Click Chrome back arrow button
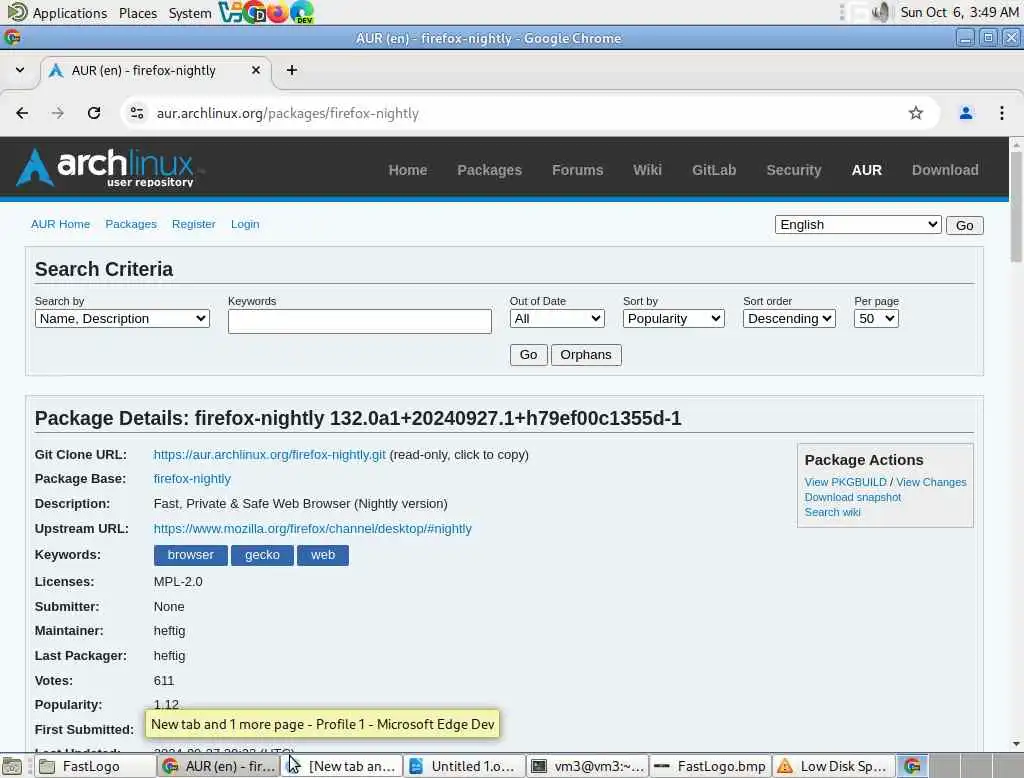 coord(22,113)
